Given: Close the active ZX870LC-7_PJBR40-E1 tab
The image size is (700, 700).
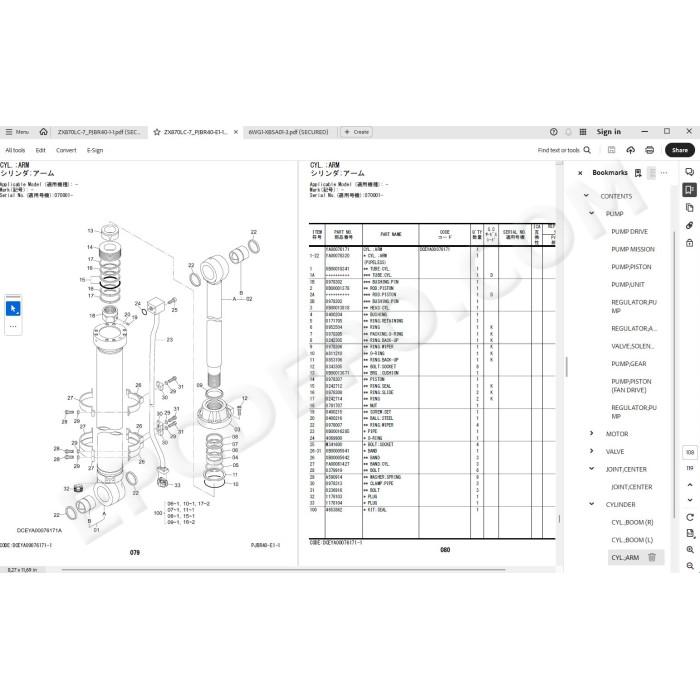Looking at the screenshot, I should (x=236, y=132).
